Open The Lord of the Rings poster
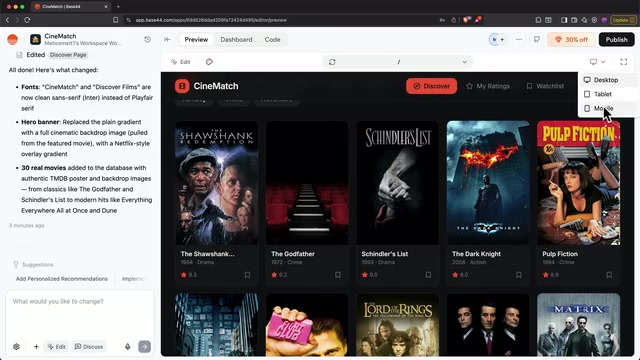The width and height of the screenshot is (640, 360). coord(398,325)
